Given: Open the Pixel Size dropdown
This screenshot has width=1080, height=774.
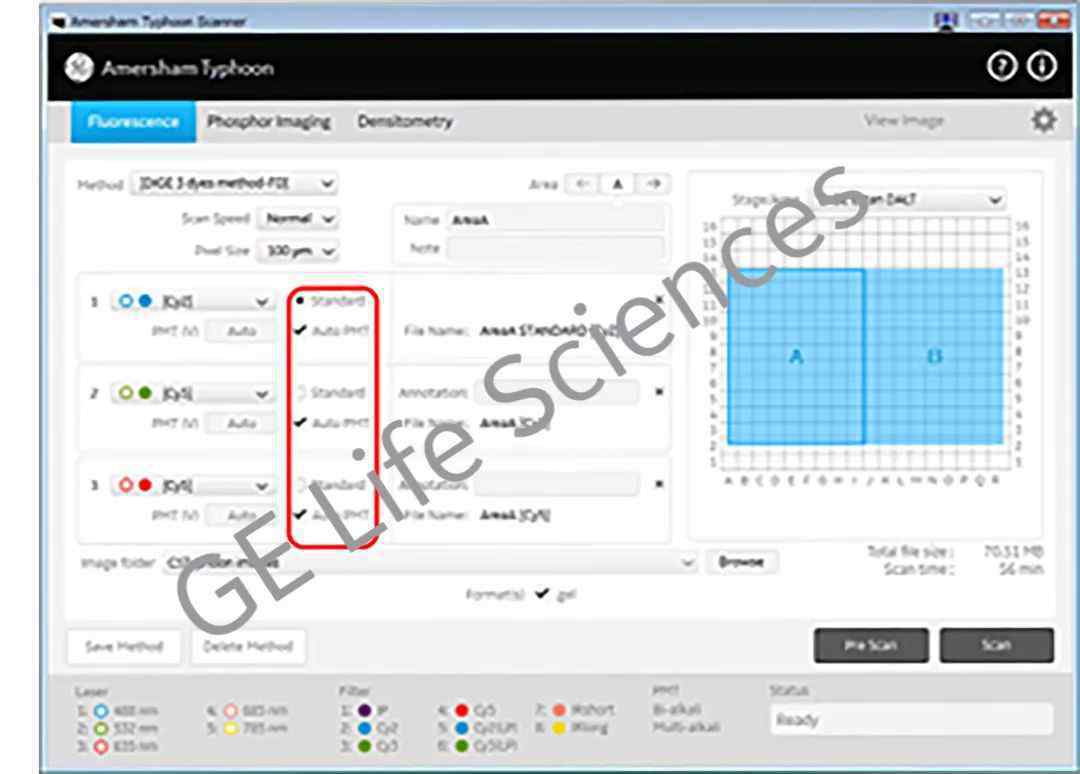Looking at the screenshot, I should point(297,251).
